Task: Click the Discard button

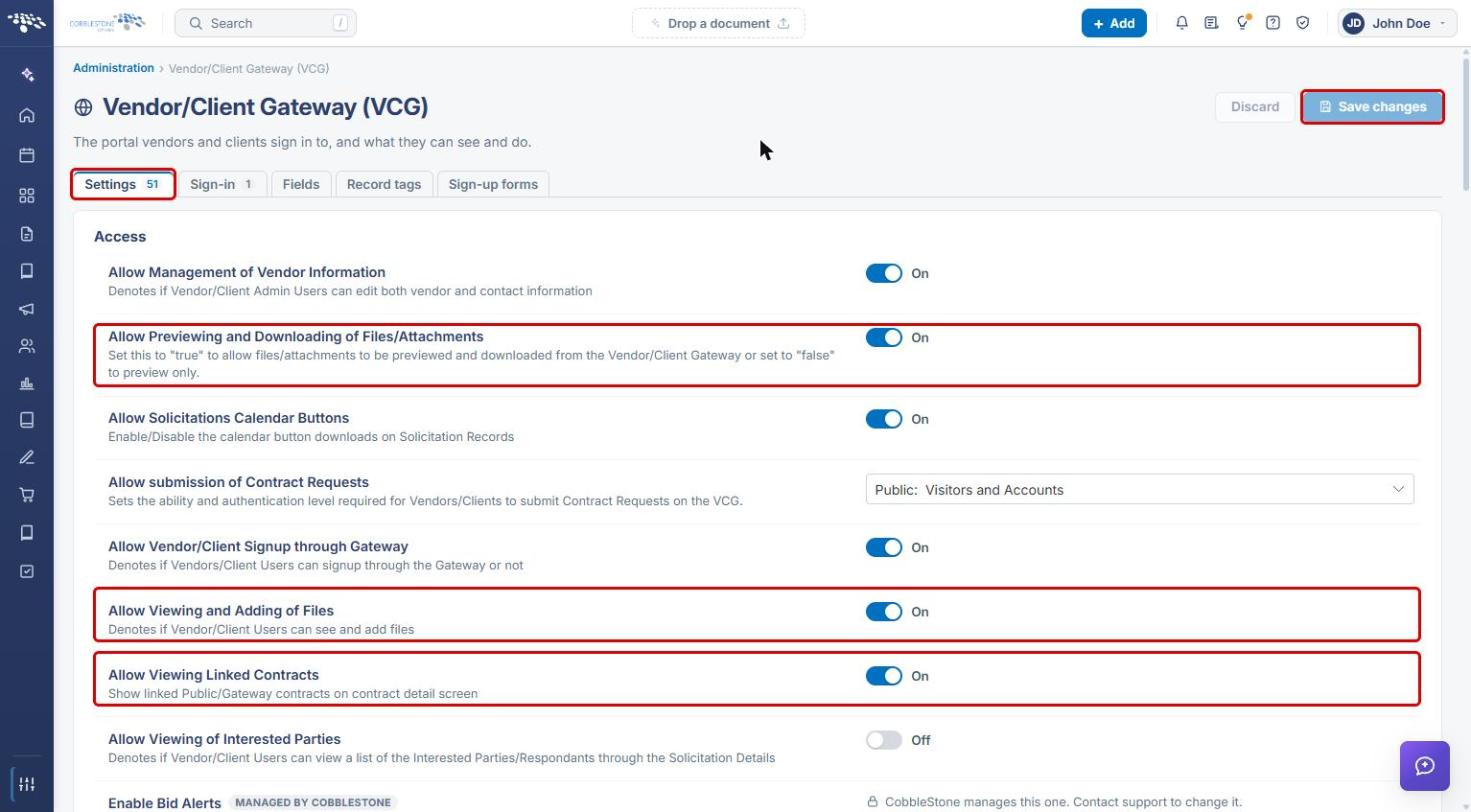Action: pyautogui.click(x=1255, y=107)
